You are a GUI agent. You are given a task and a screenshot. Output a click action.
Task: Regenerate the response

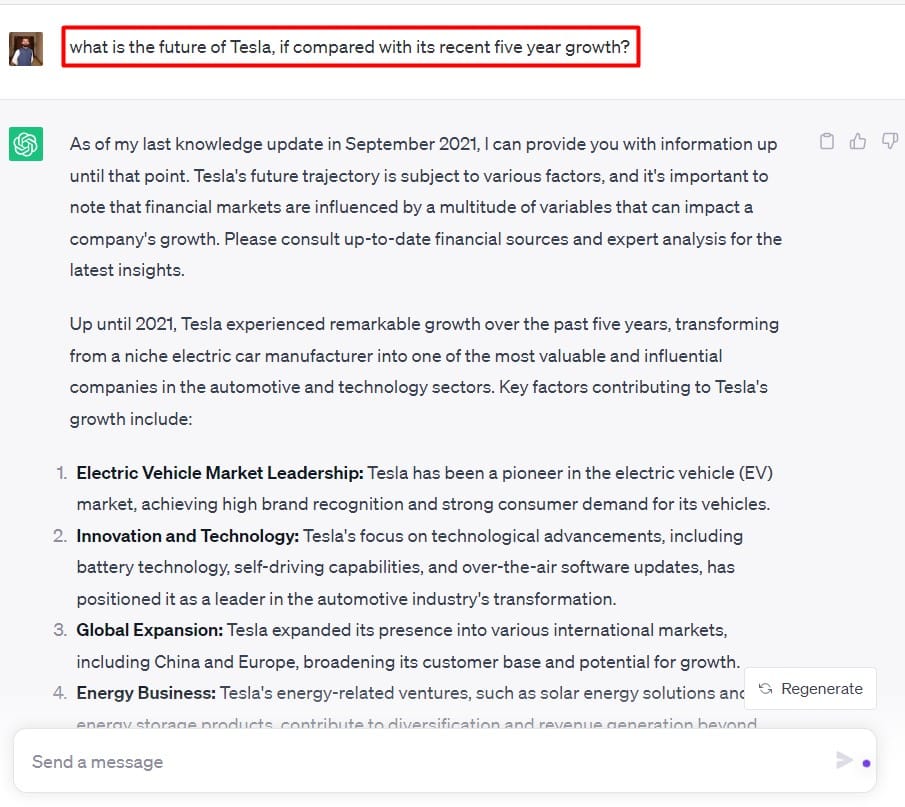point(810,689)
